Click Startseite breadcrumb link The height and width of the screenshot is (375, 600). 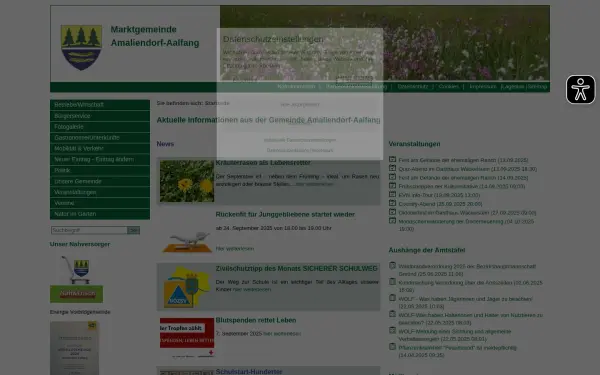pos(217,103)
